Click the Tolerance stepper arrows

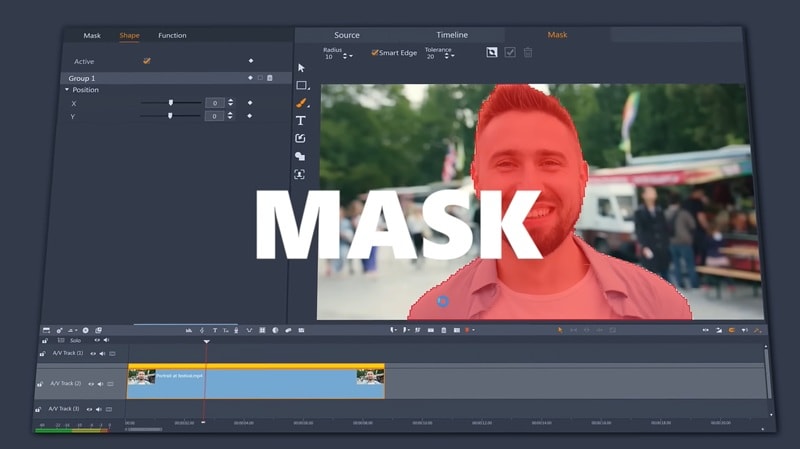446,56
